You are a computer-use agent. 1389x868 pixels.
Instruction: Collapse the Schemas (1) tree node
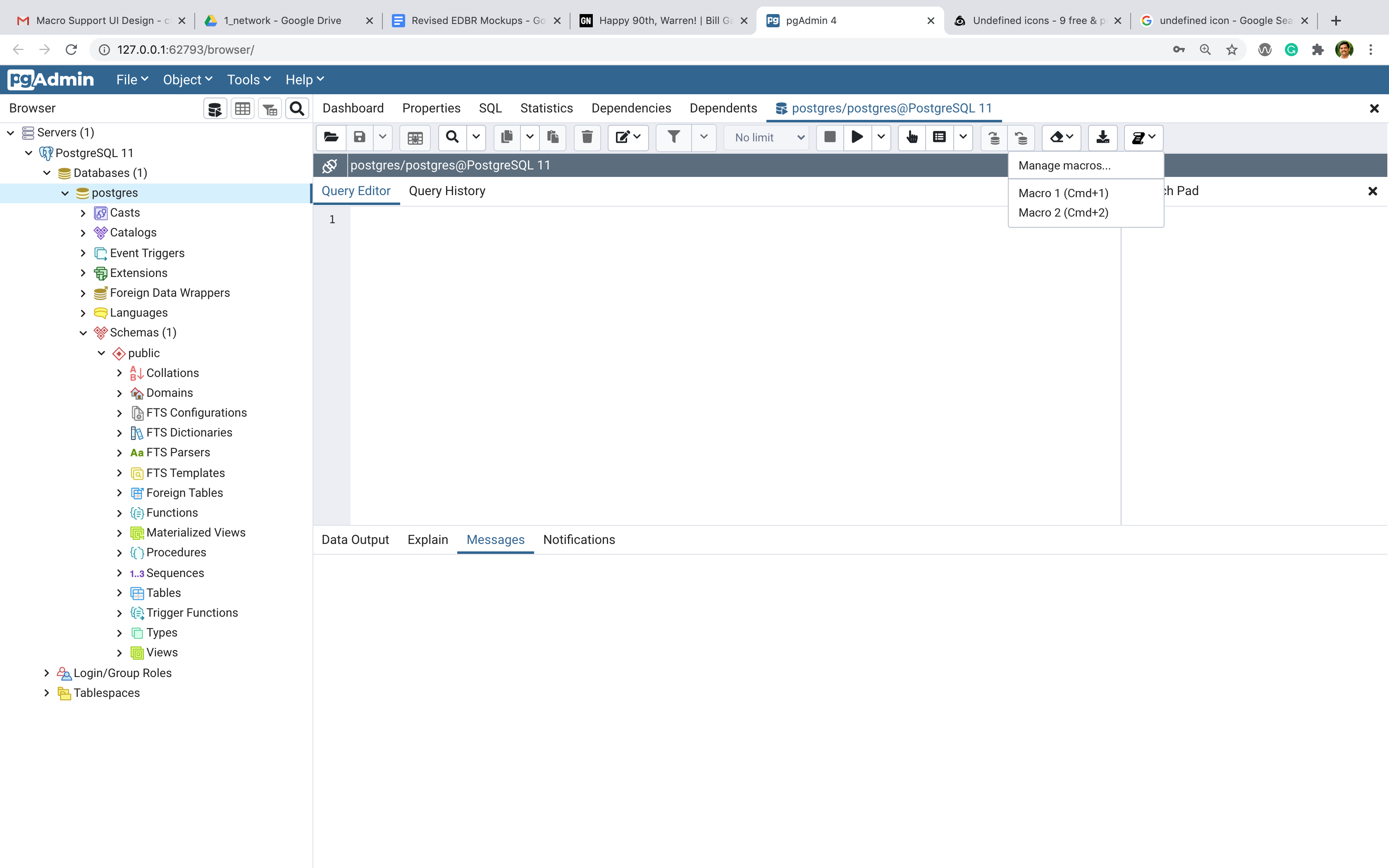[83, 333]
